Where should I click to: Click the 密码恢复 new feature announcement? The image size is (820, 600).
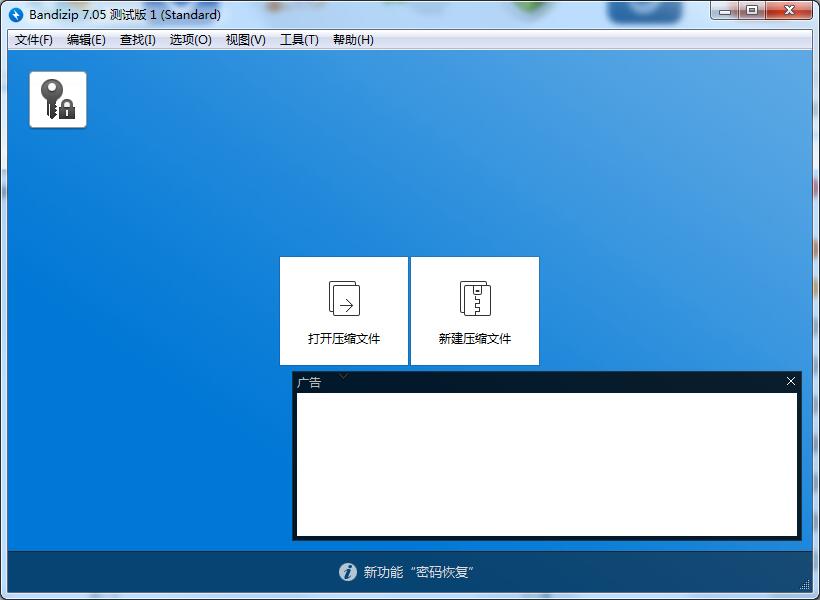pyautogui.click(x=420, y=572)
